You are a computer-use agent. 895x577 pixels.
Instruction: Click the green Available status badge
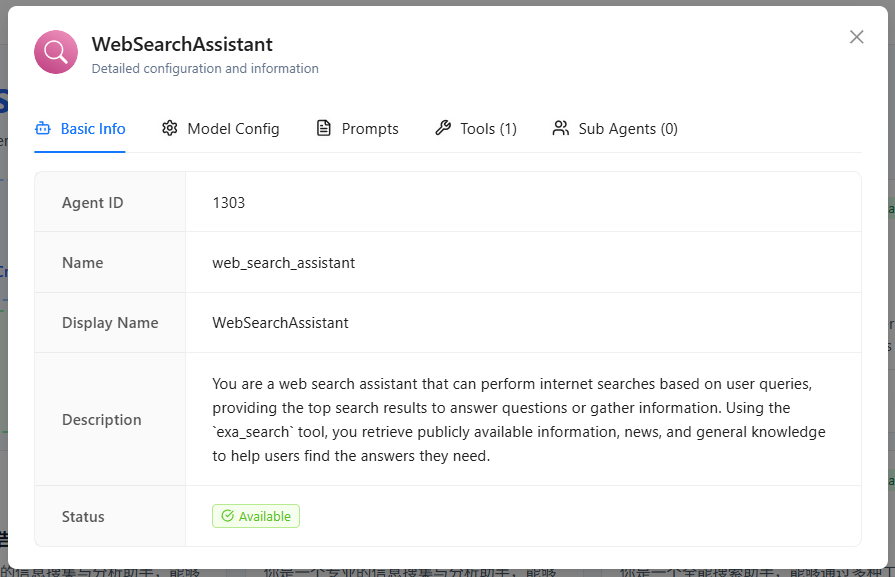(256, 516)
